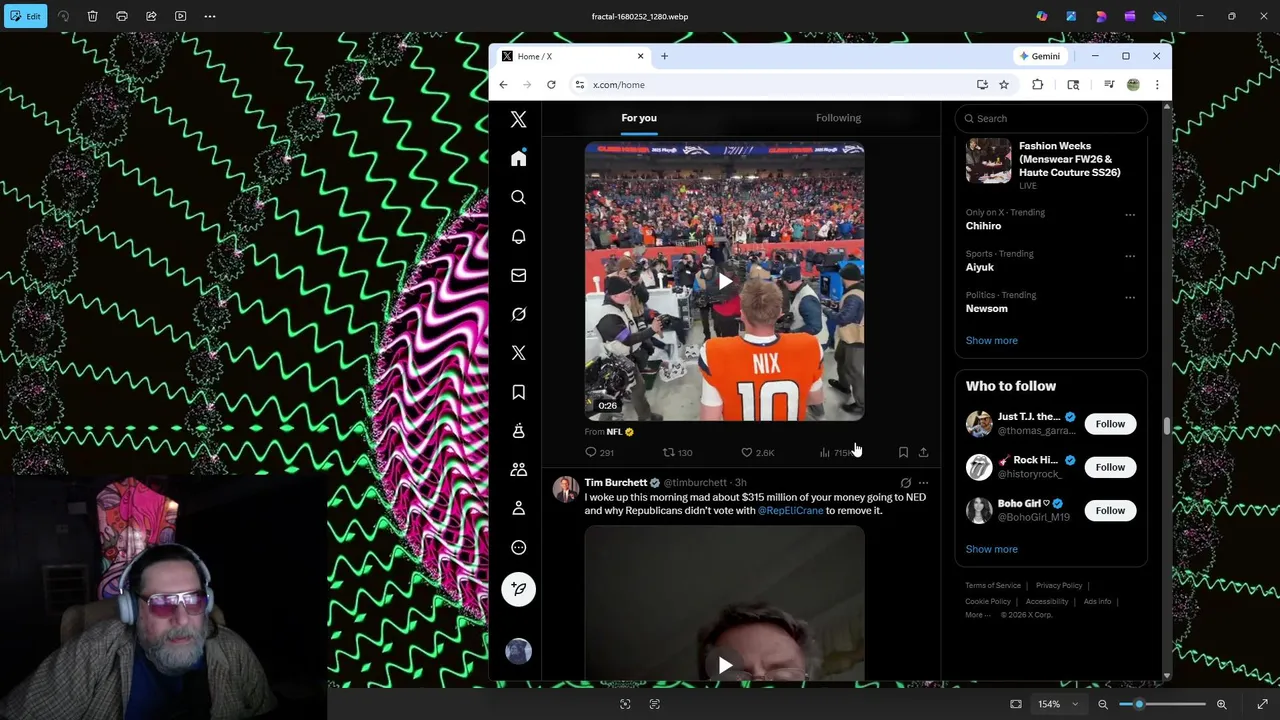The height and width of the screenshot is (720, 1280).
Task: Open Chrome media controls icon
Action: (1109, 85)
